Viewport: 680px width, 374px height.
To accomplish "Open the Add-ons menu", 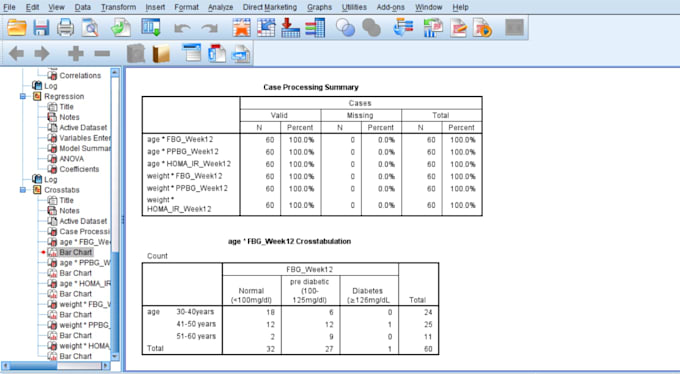I will pos(390,7).
